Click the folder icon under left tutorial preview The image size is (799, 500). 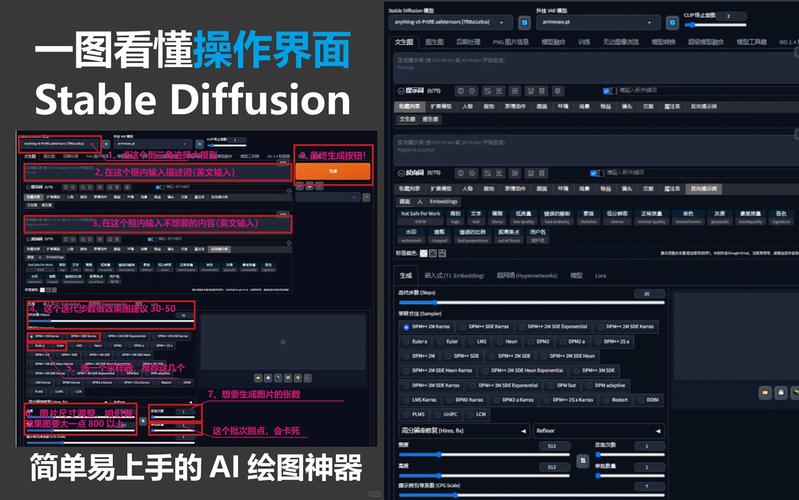coord(258,378)
